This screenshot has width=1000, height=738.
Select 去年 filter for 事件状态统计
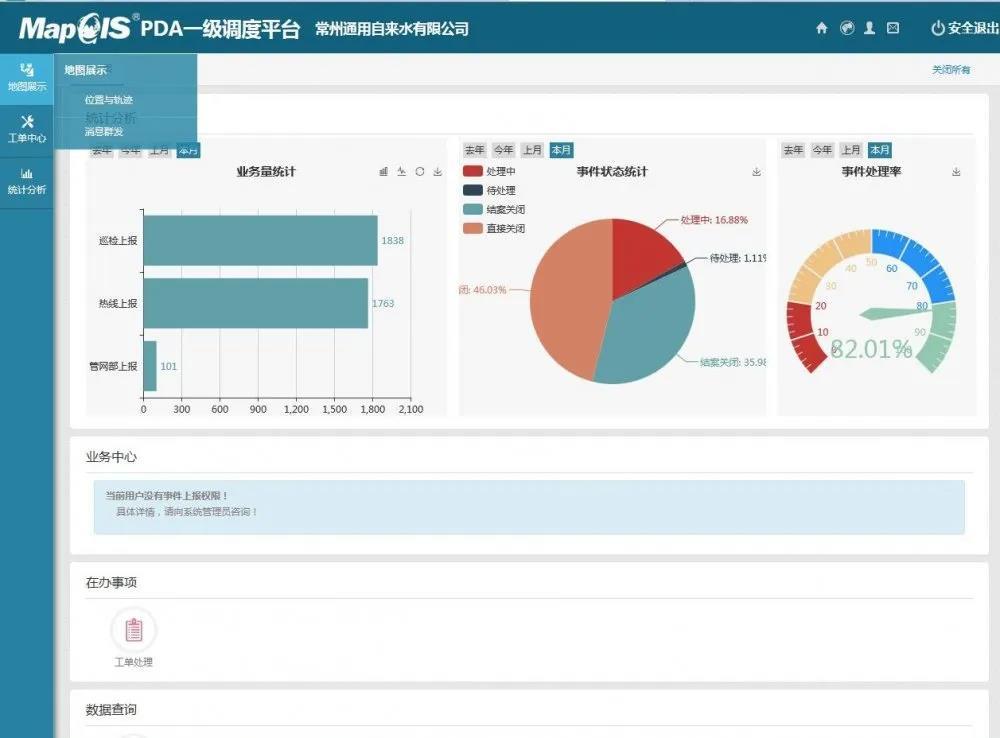pyautogui.click(x=474, y=150)
